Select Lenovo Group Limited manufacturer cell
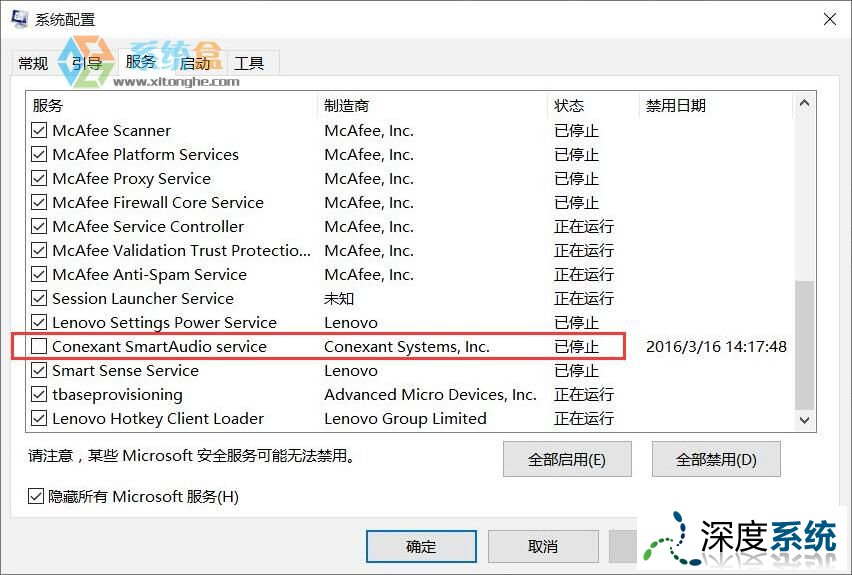This screenshot has height=575, width=852. click(x=405, y=418)
